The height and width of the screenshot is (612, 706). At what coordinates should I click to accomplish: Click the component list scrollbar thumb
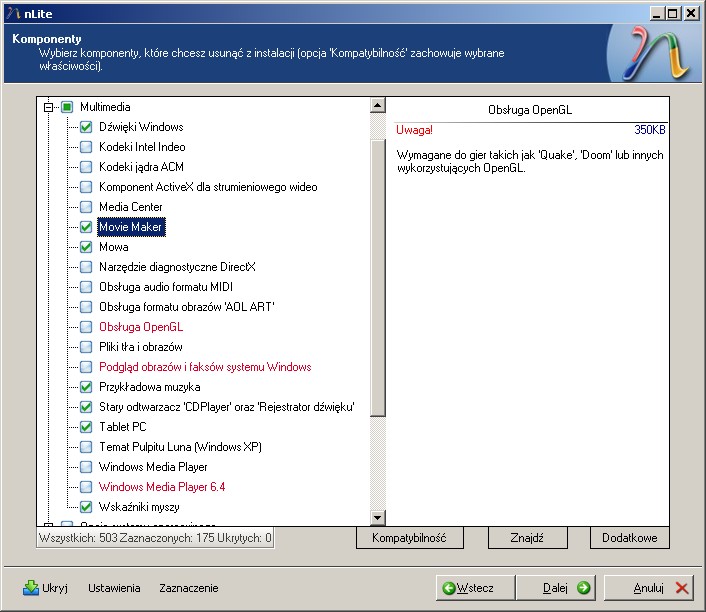click(377, 277)
